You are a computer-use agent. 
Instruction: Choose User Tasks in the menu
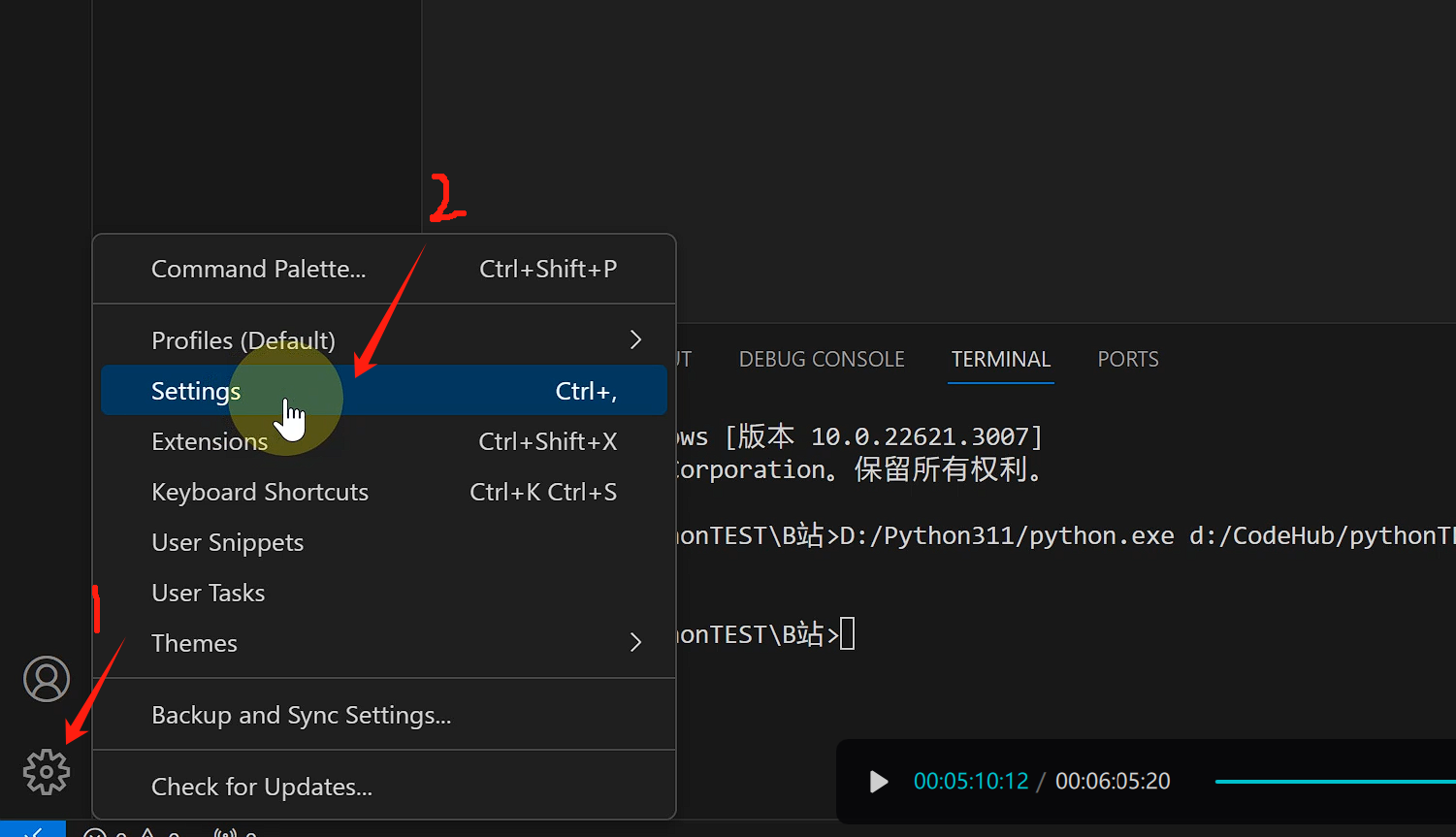[x=384, y=593]
